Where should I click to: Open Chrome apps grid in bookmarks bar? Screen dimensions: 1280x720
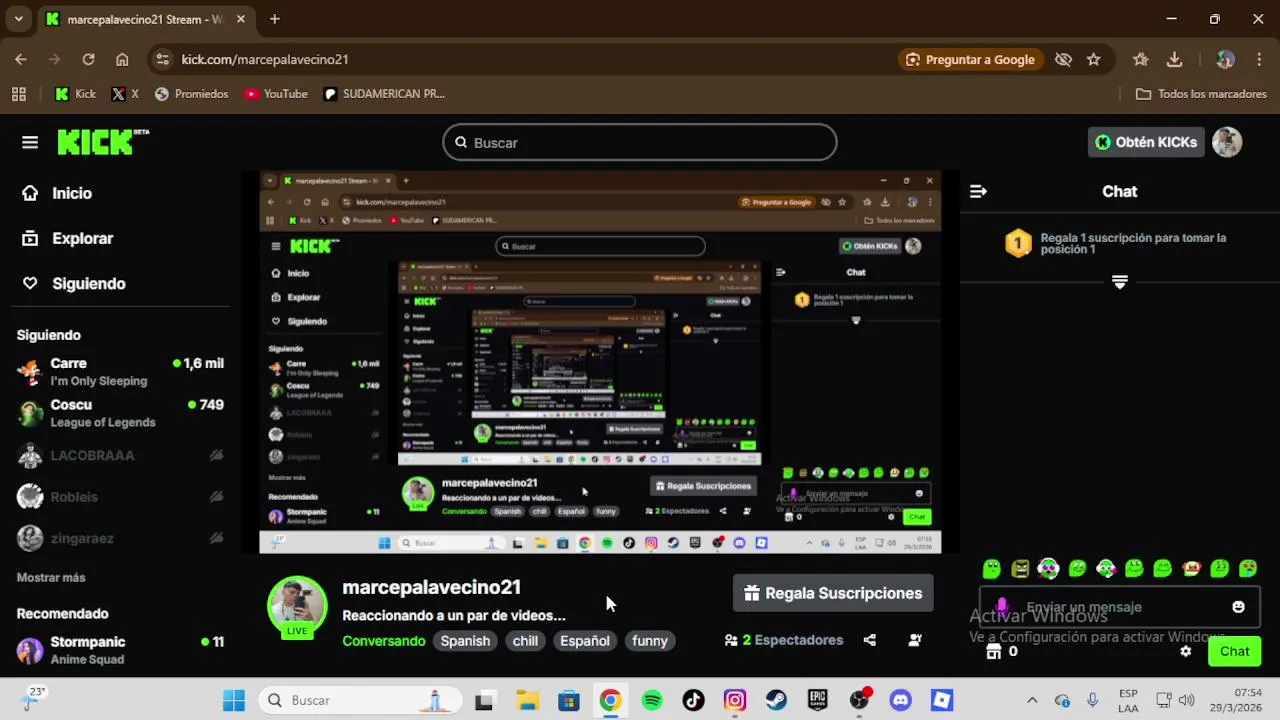(18, 94)
